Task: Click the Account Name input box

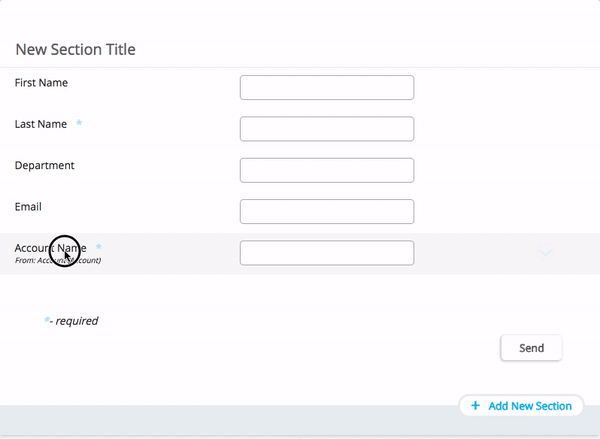Action: click(326, 253)
